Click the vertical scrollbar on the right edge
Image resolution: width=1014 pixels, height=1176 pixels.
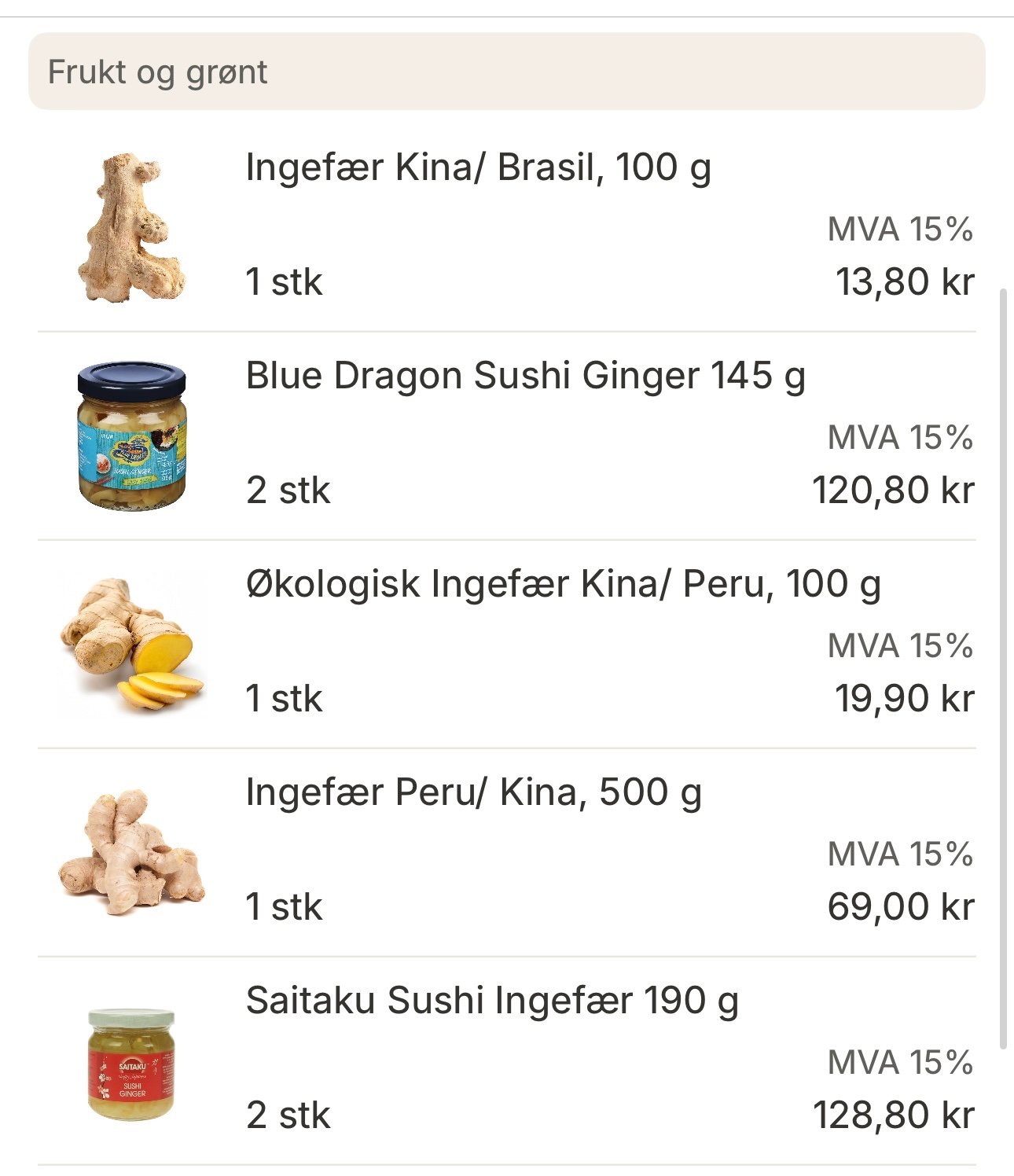point(1002,668)
